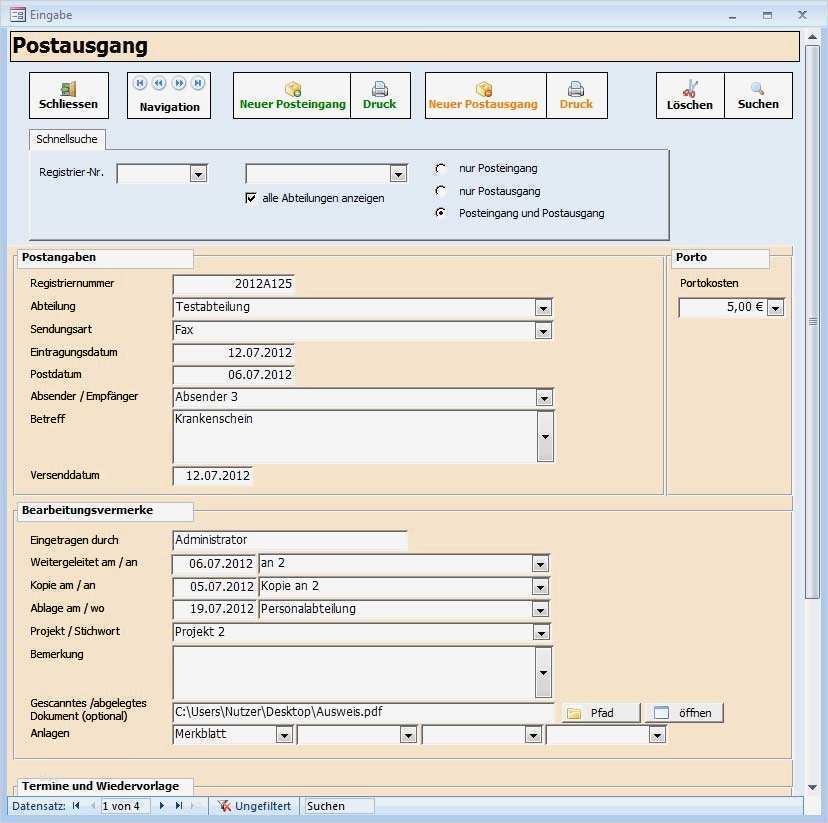Click the Schliessen button
The height and width of the screenshot is (823, 828).
[x=69, y=96]
